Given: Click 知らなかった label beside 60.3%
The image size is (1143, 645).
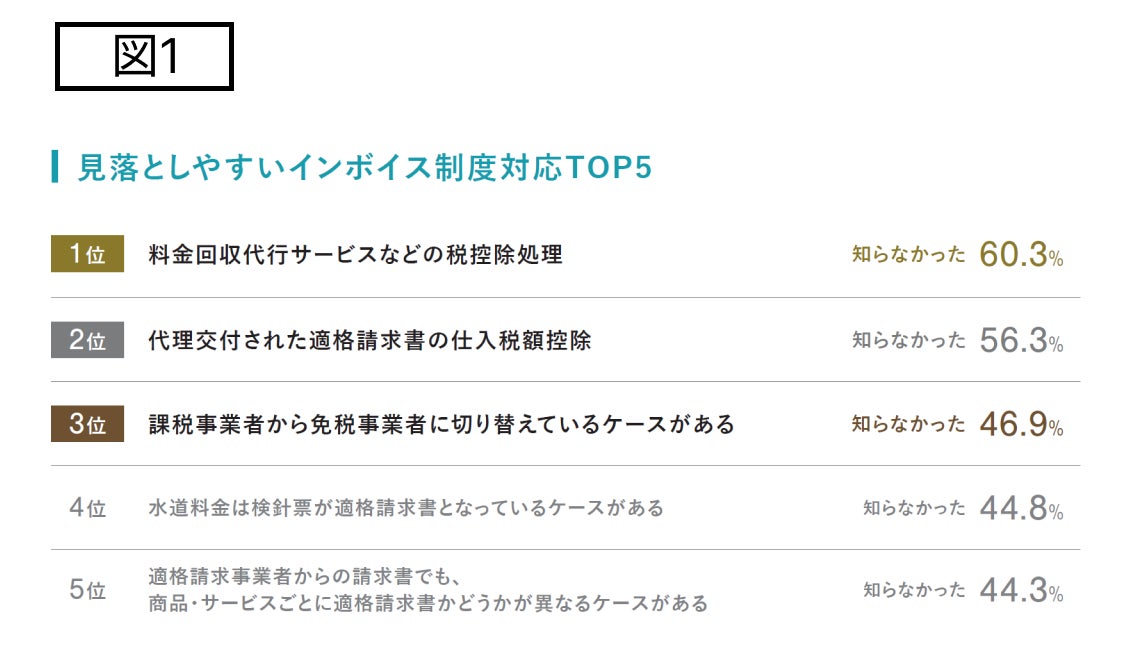Looking at the screenshot, I should coord(908,255).
